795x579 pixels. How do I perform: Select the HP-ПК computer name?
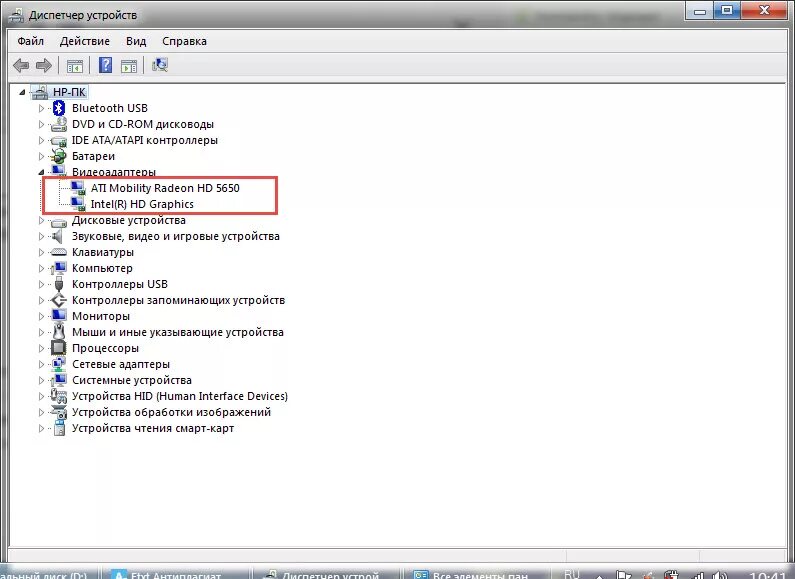point(69,92)
